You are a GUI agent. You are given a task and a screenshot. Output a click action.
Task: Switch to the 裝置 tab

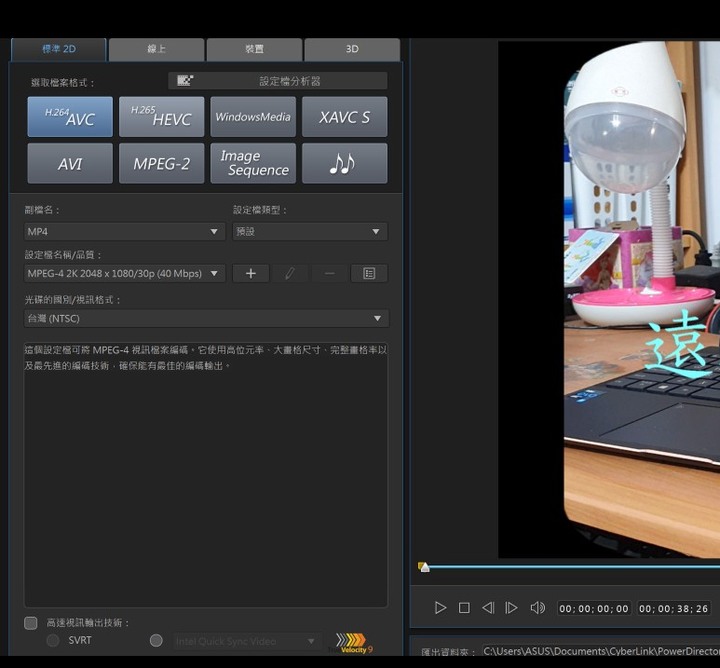(254, 49)
